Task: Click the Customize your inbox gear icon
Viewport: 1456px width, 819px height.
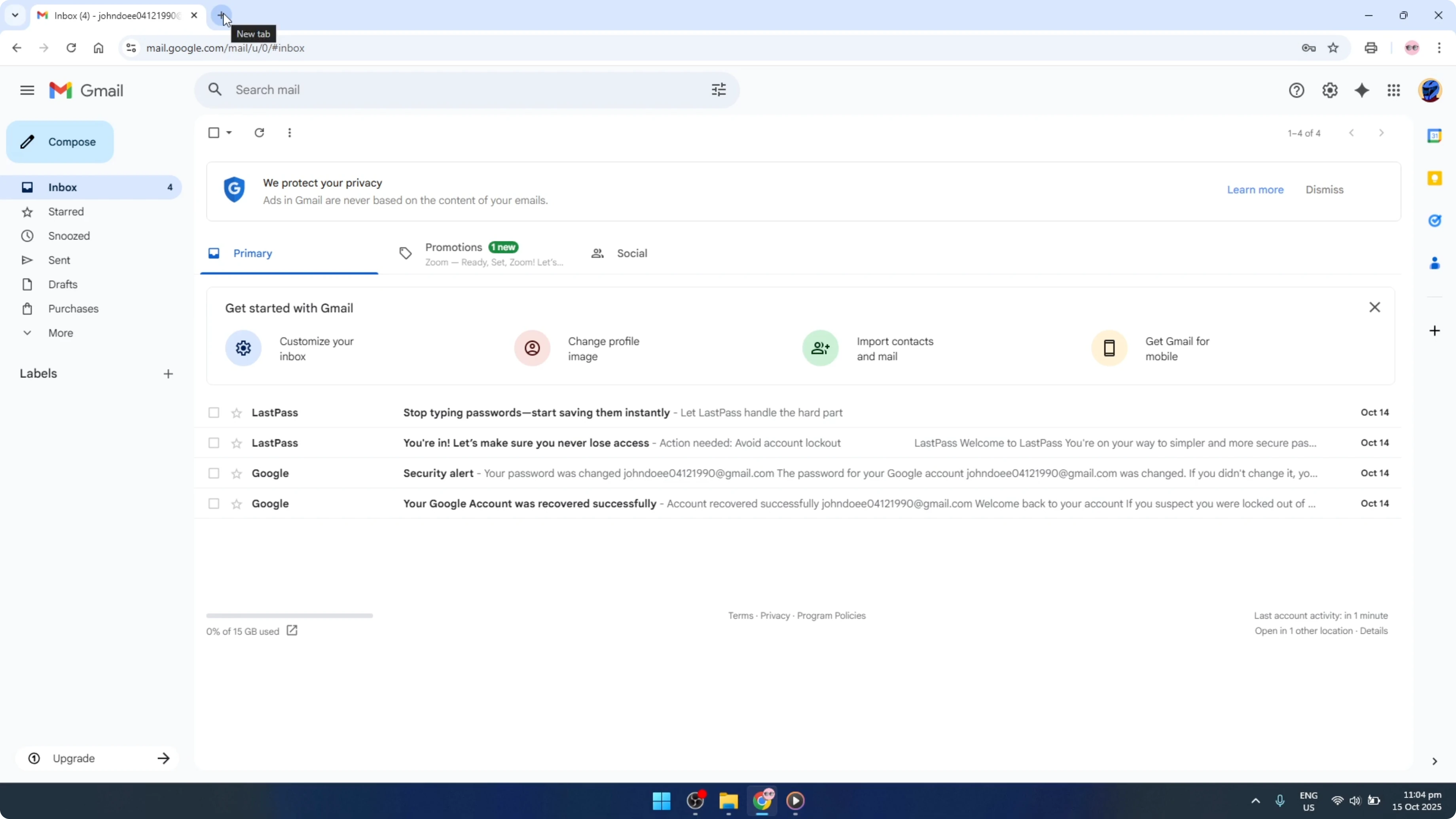Action: coord(243,348)
